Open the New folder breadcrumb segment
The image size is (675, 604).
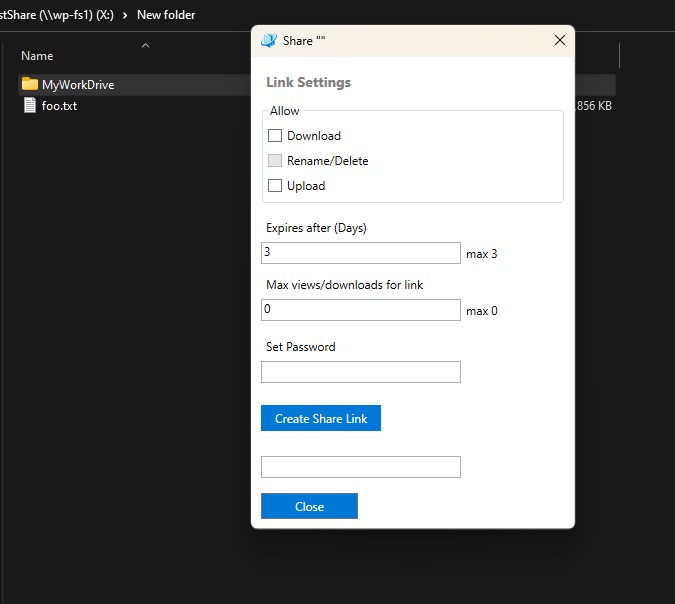coord(166,15)
